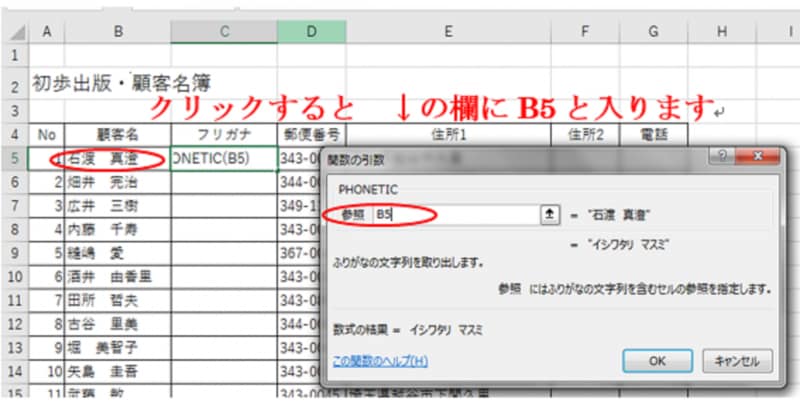The image size is (800, 403).
Task: Select column H header
Action: 721,32
